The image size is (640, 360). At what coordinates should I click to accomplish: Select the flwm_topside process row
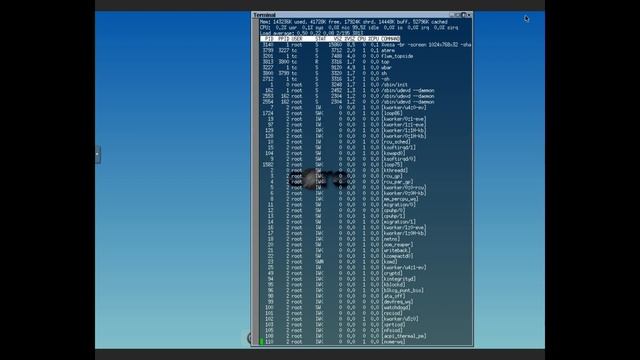(x=365, y=56)
